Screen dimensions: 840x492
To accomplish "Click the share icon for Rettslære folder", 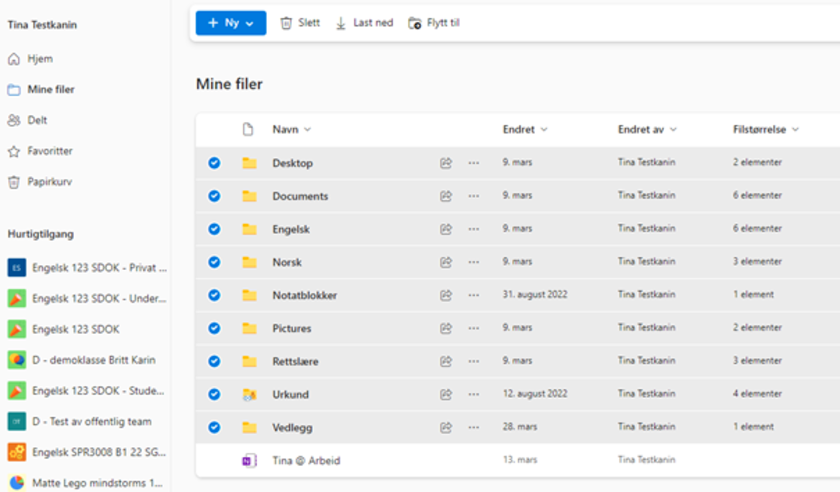I will click(446, 362).
